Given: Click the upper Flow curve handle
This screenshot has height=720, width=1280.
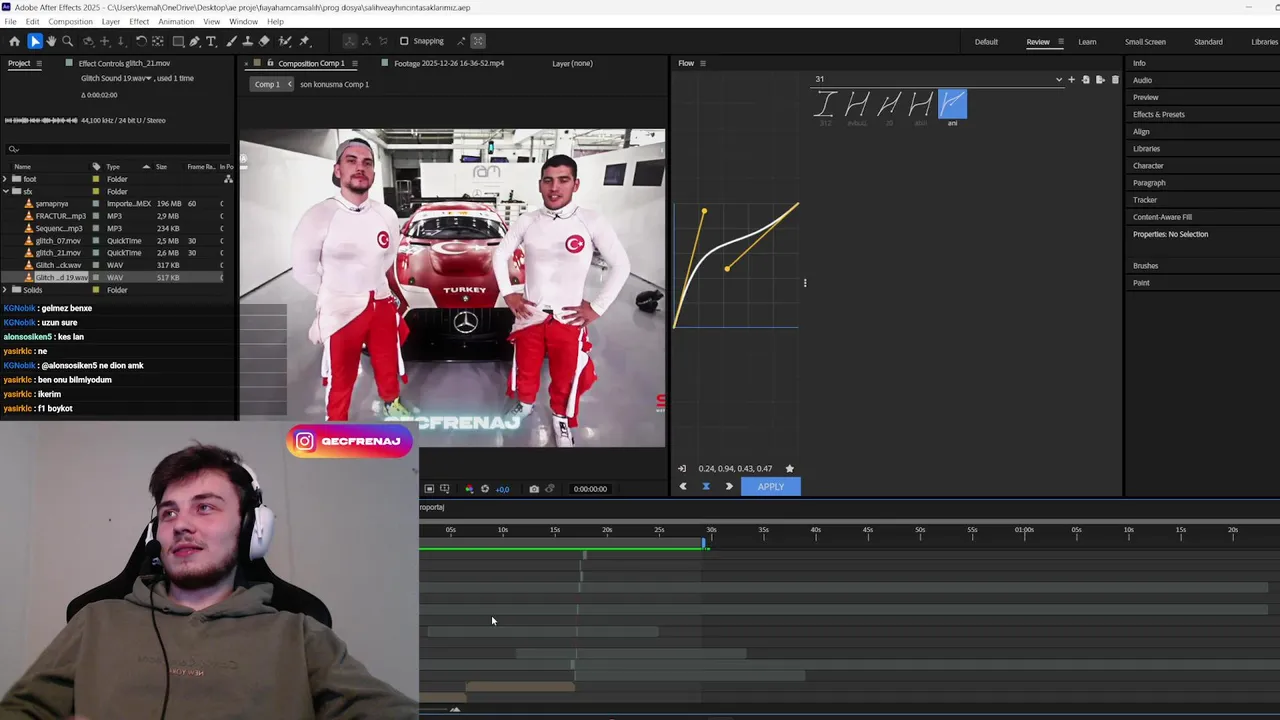Looking at the screenshot, I should tap(704, 211).
